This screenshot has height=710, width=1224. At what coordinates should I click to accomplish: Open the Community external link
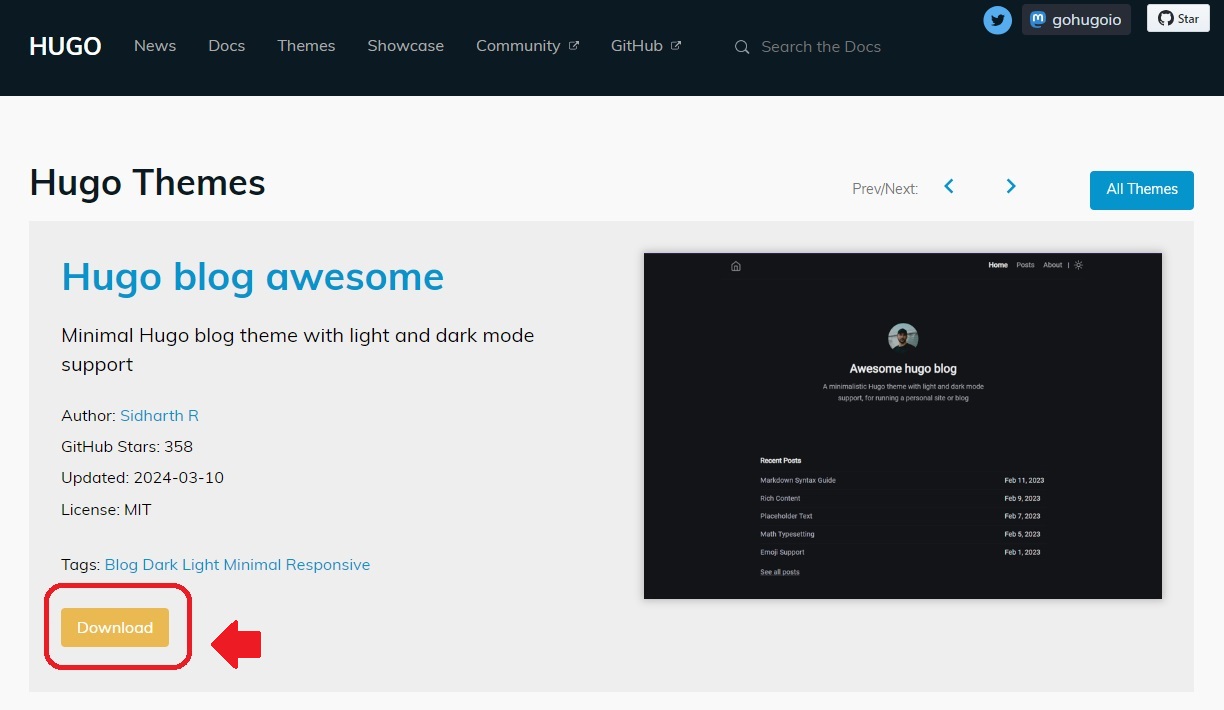[x=527, y=46]
